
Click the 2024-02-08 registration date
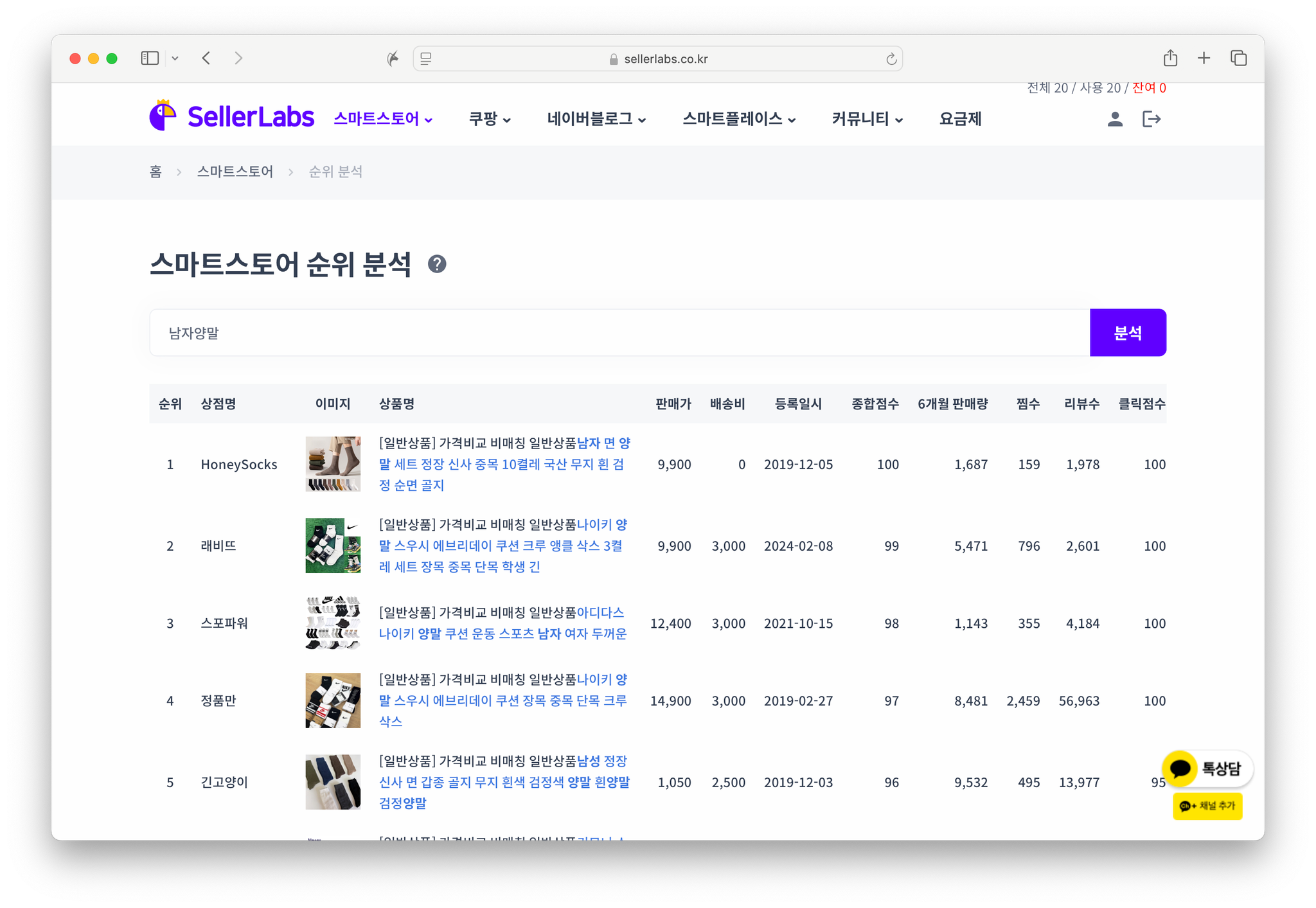(798, 546)
